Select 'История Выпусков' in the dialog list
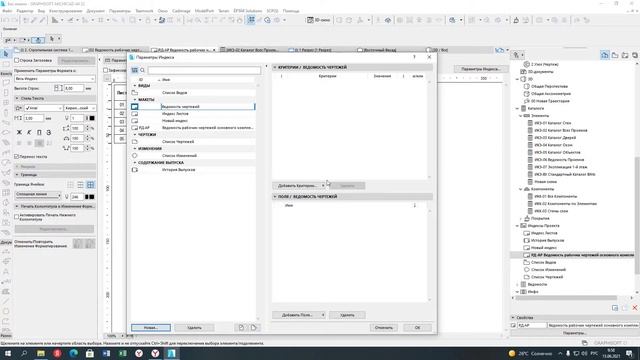The image size is (640, 360). pos(193,169)
